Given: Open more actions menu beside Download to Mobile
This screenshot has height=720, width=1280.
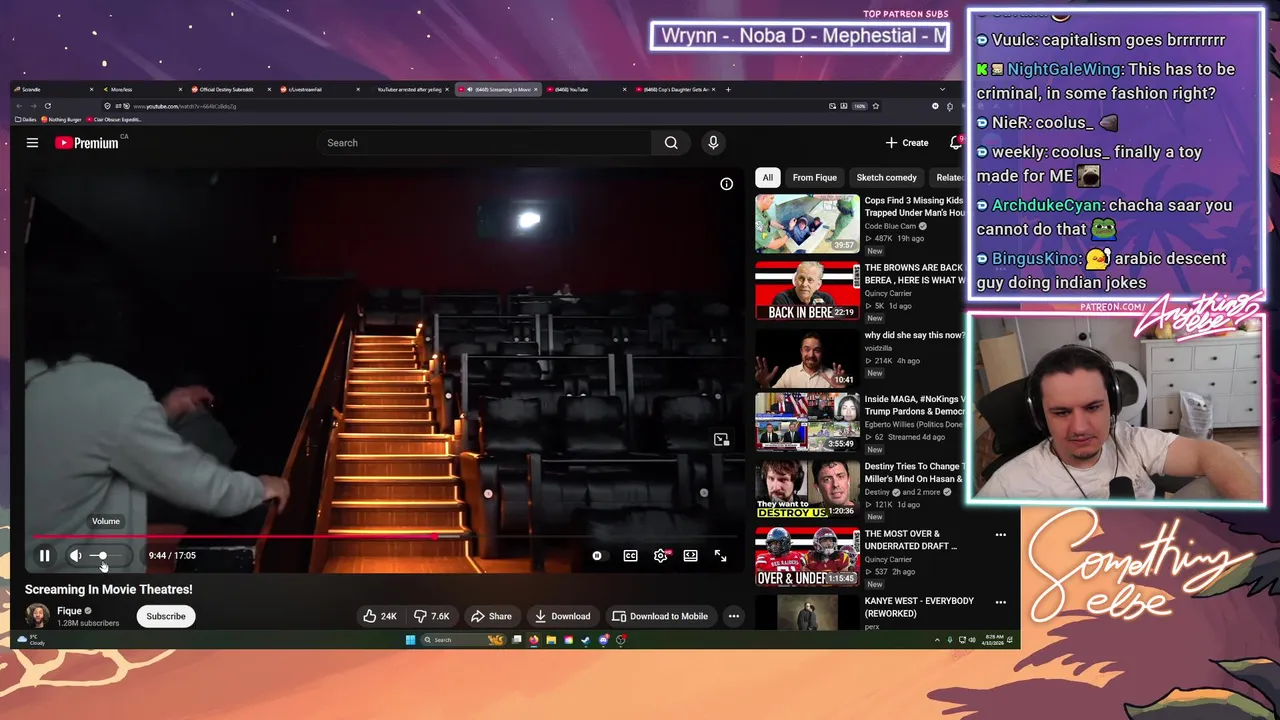Looking at the screenshot, I should 734,616.
